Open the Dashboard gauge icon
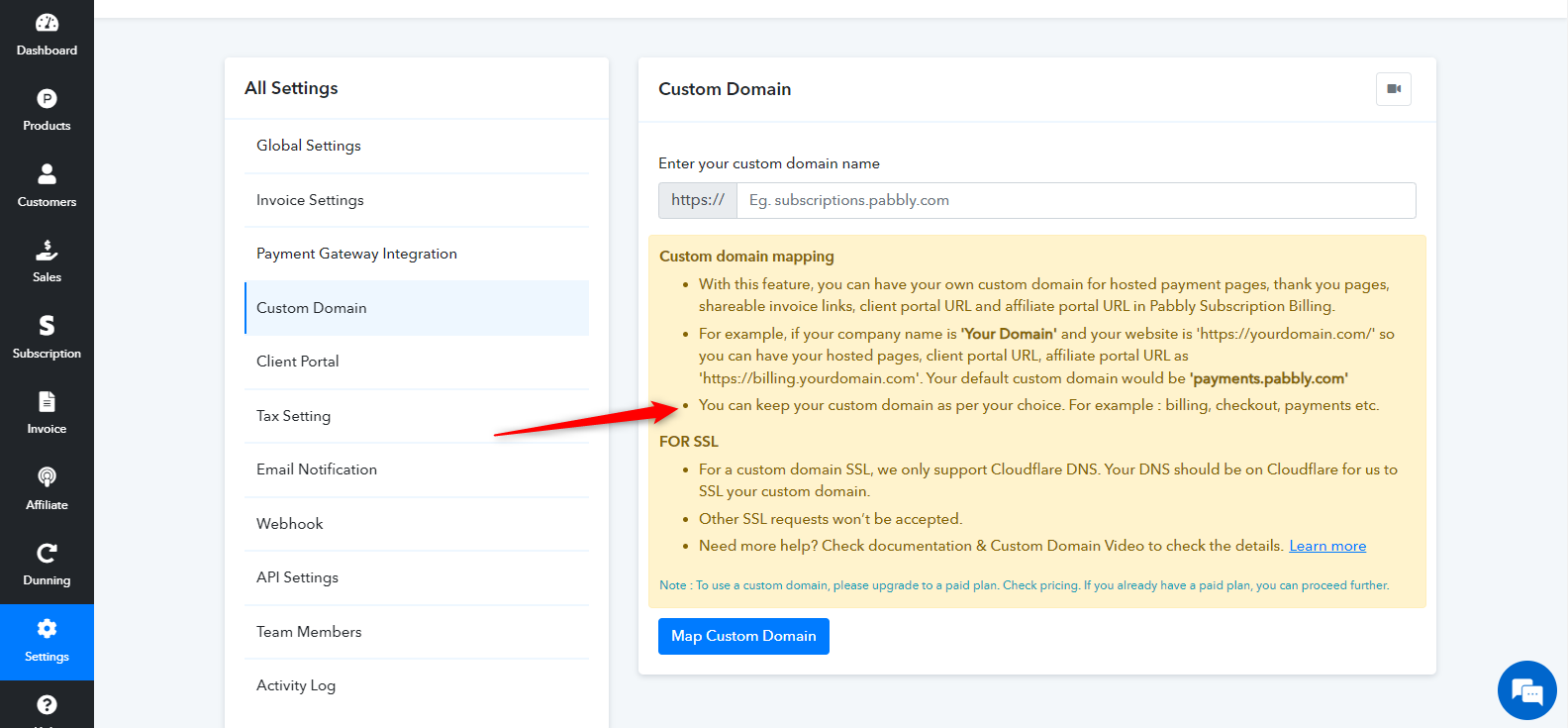 coord(47,23)
